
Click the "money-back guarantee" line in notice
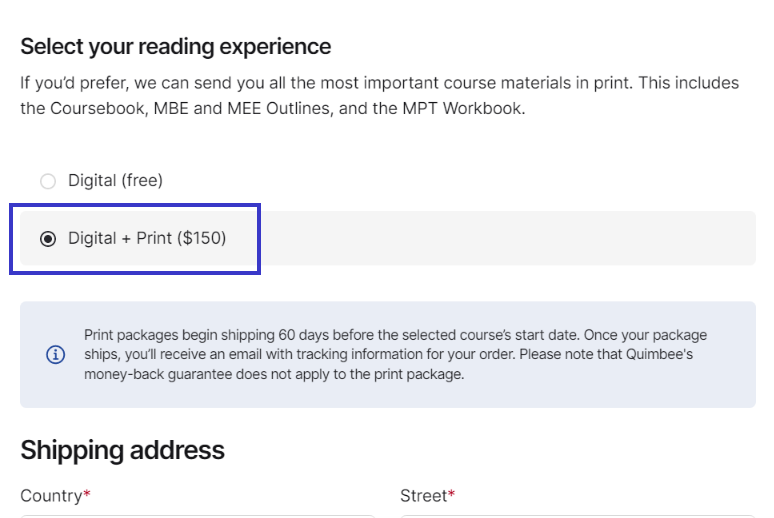(274, 374)
